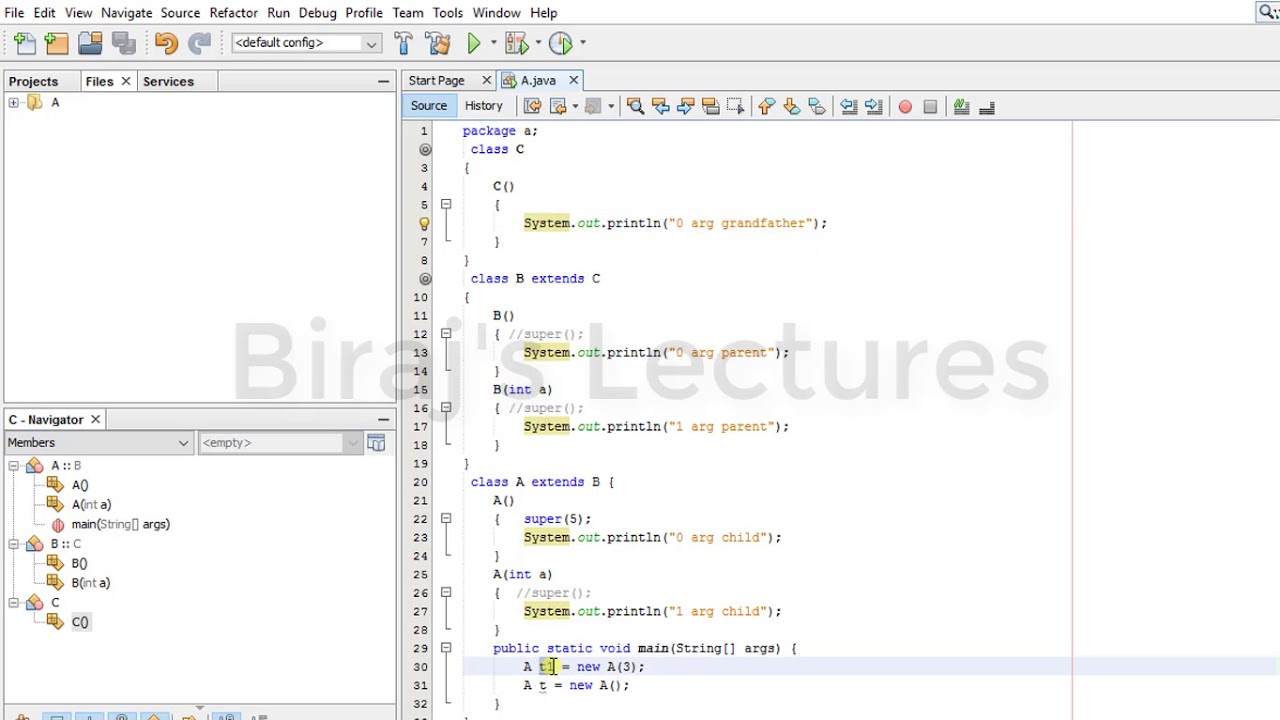Click the Clean and Build broom icon

[x=437, y=43]
